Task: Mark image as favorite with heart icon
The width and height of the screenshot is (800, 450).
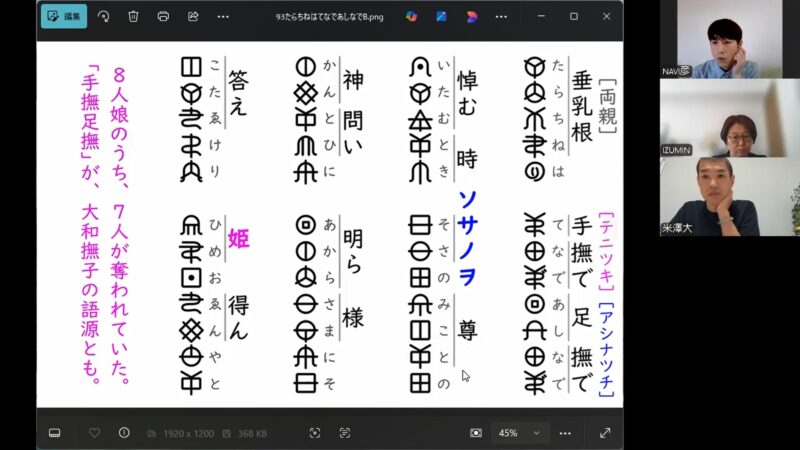Action: coord(94,433)
